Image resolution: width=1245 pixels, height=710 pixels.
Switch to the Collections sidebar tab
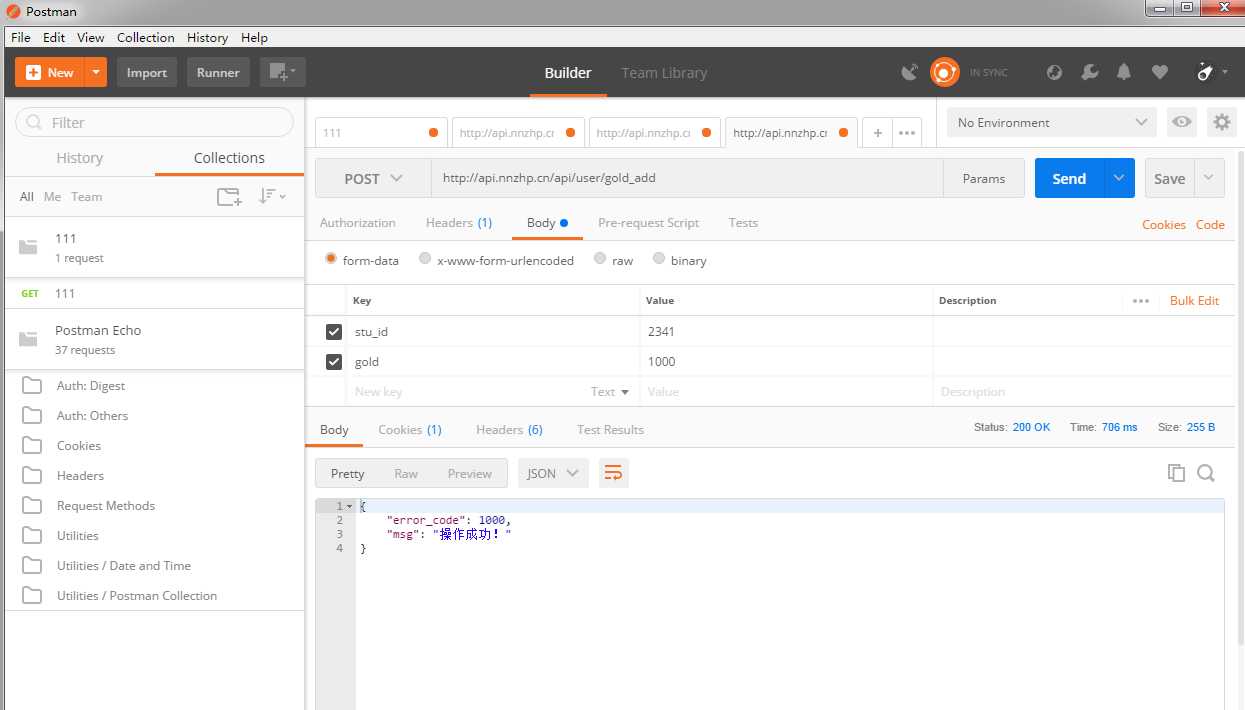pos(229,158)
